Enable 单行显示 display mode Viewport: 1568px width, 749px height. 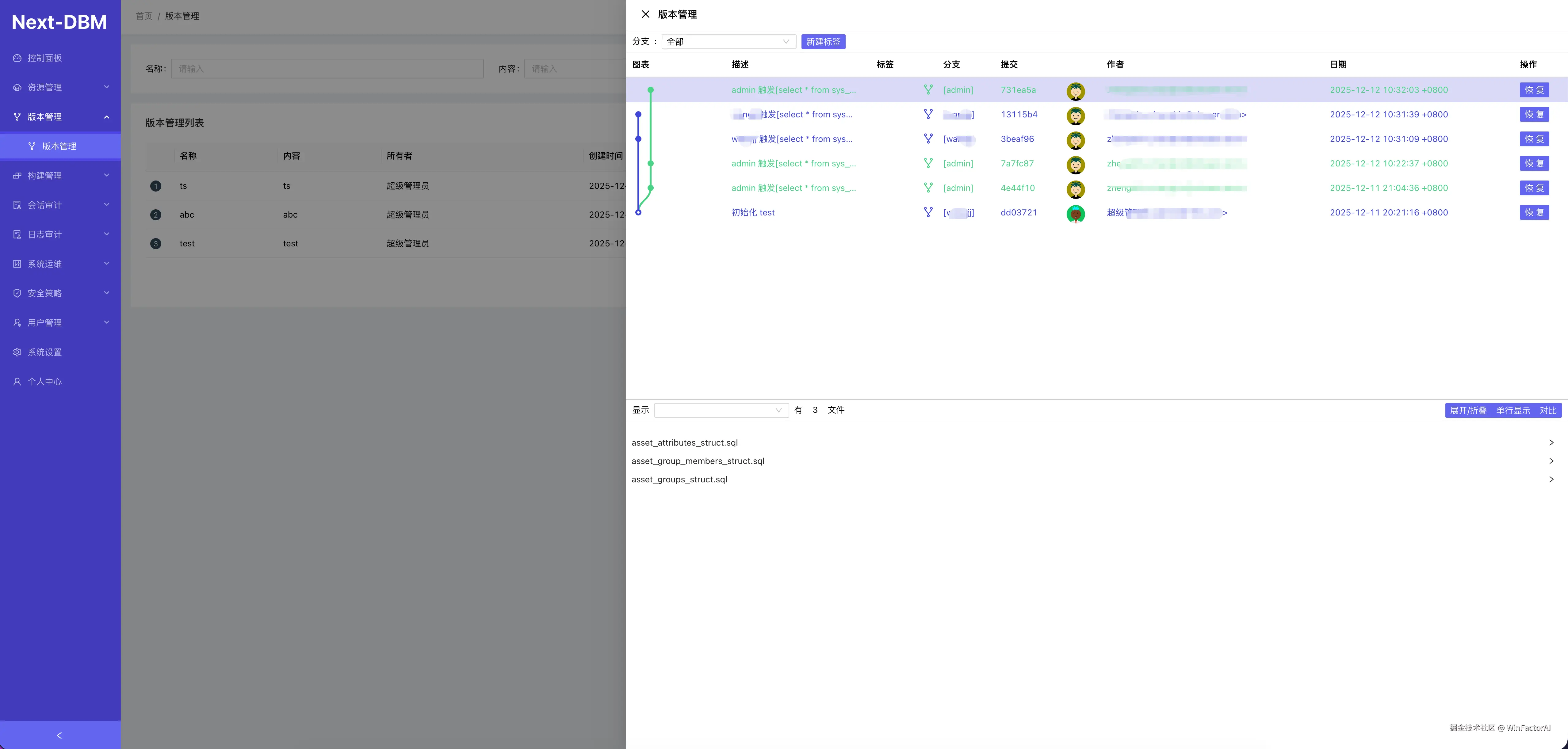point(1513,410)
